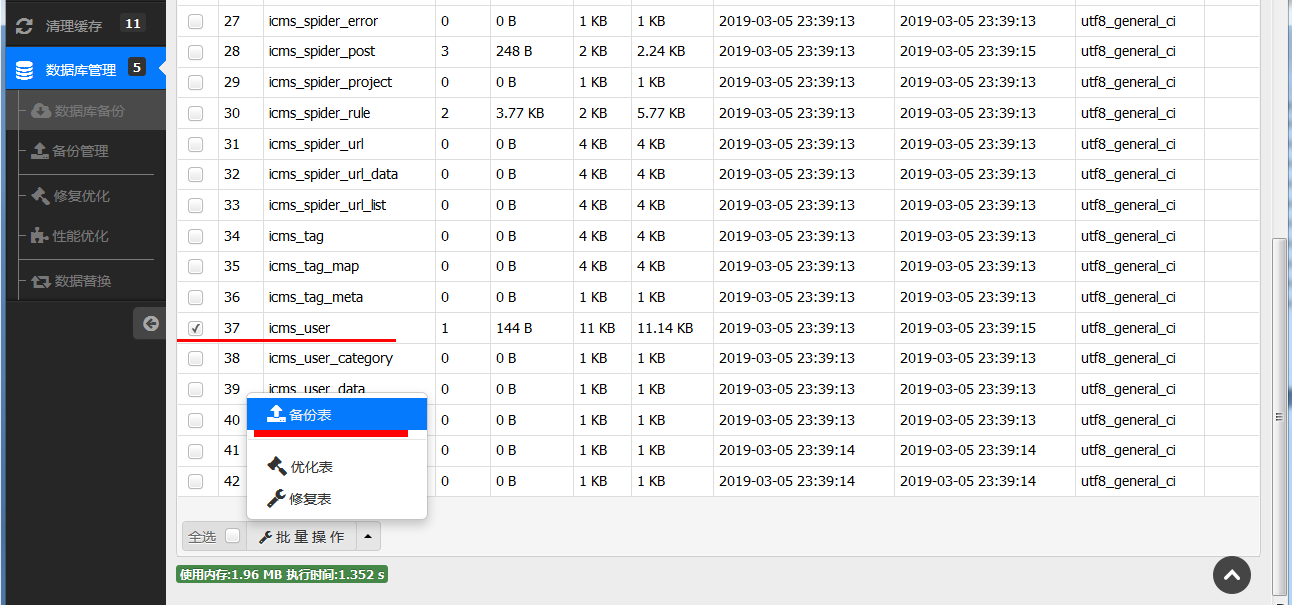The height and width of the screenshot is (605, 1292).
Task: Collapse the sidebar with the arrow icon
Action: tap(149, 324)
